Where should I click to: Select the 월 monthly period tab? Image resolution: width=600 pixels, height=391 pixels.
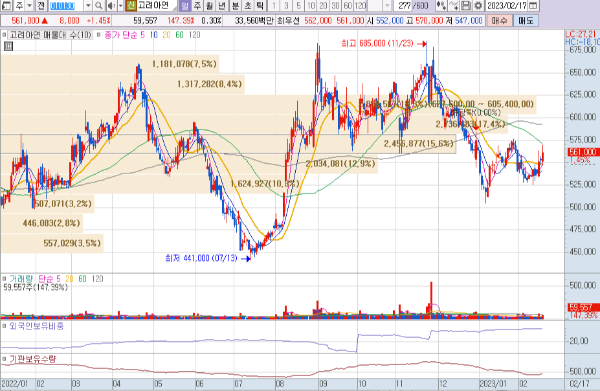pyautogui.click(x=209, y=5)
